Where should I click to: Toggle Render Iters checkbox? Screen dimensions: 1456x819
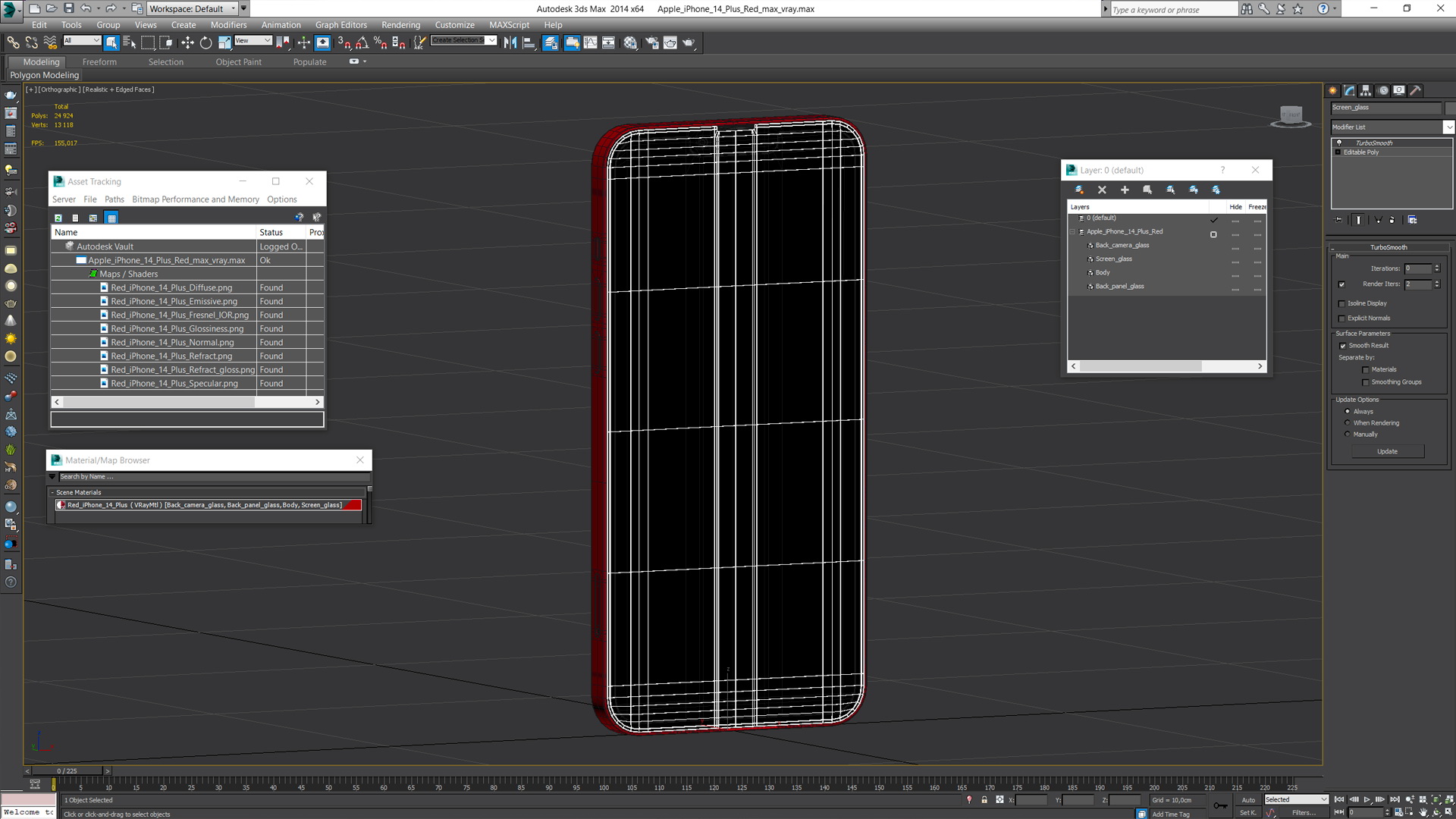[1341, 284]
